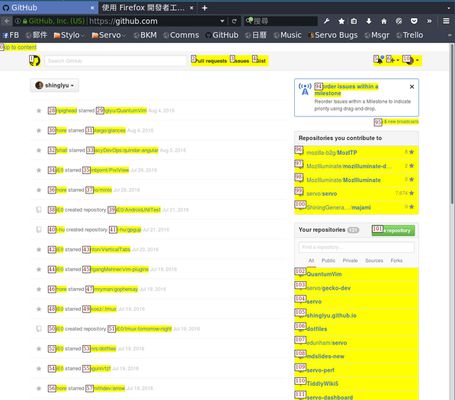The image size is (455, 400).
Task: Click the sync icon in Firefox toolbar
Action: (x=399, y=21)
